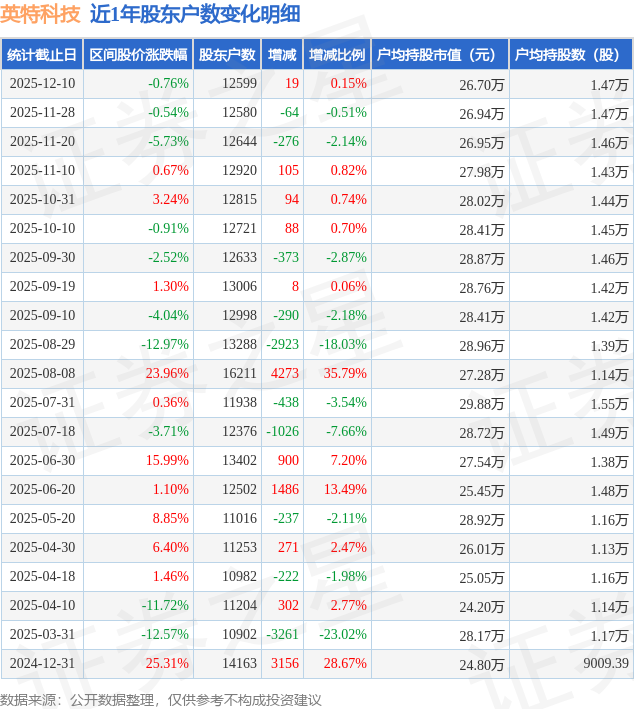Click the 23.96% price change value

click(167, 374)
